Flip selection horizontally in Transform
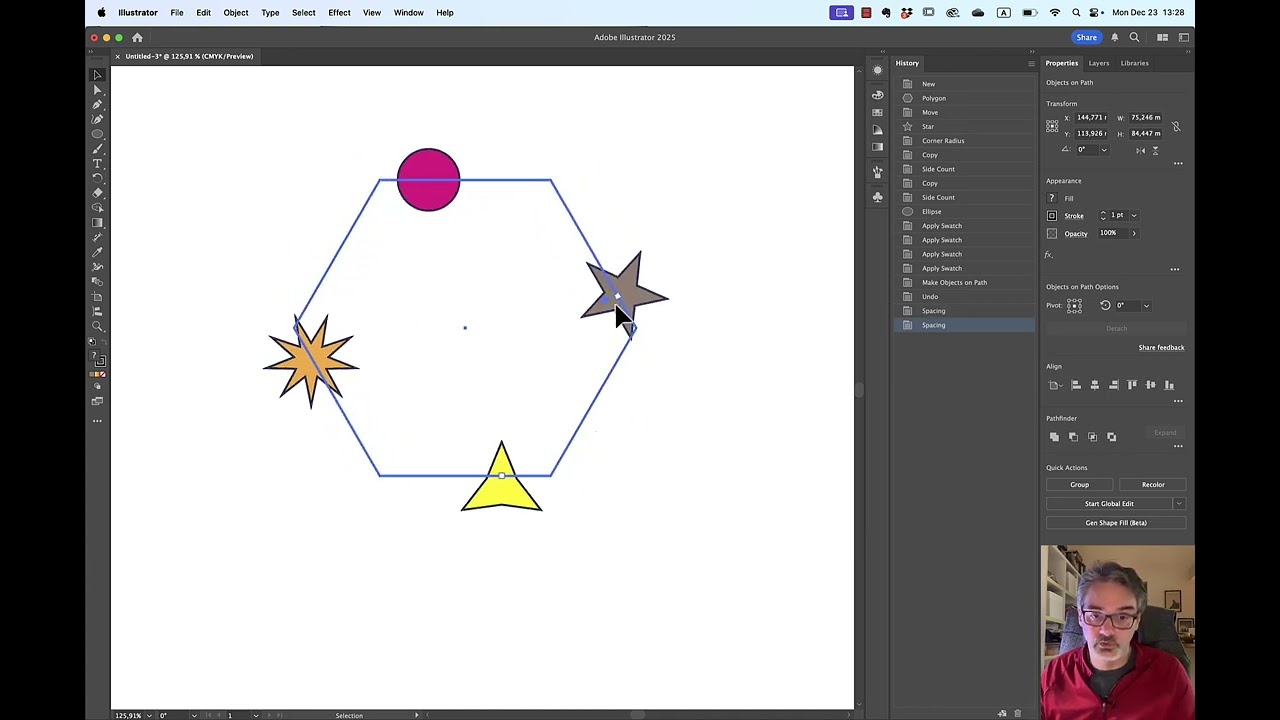Screen dimensions: 1280x720 1140,150
